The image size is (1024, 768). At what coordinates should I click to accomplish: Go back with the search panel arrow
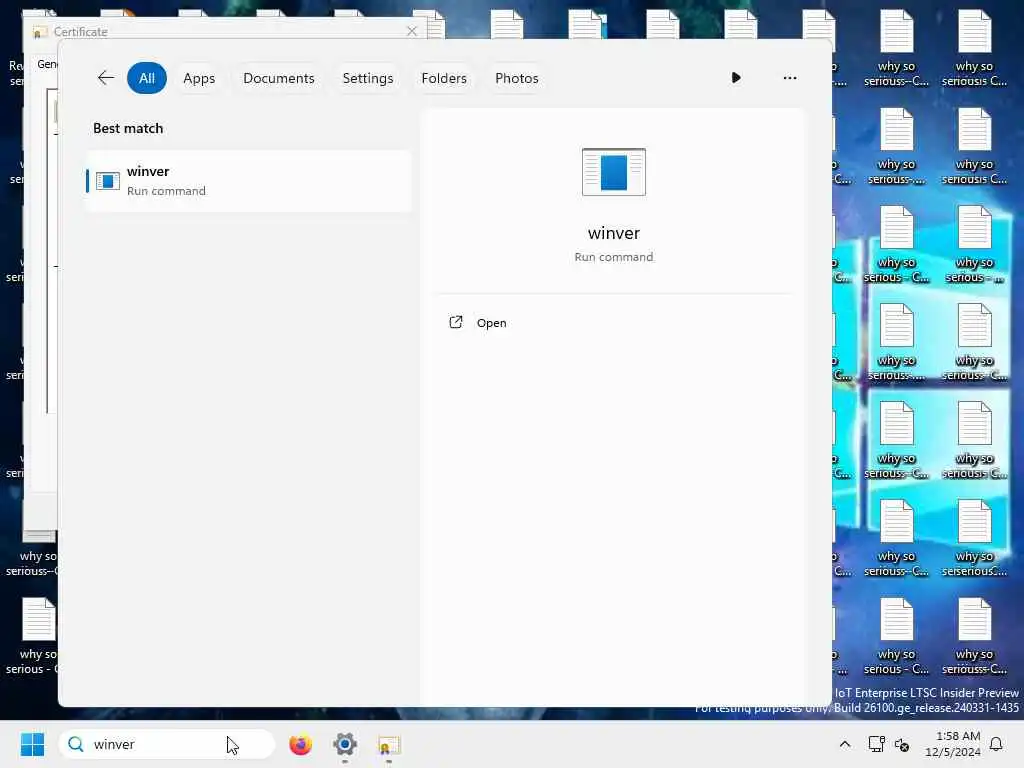(x=106, y=78)
